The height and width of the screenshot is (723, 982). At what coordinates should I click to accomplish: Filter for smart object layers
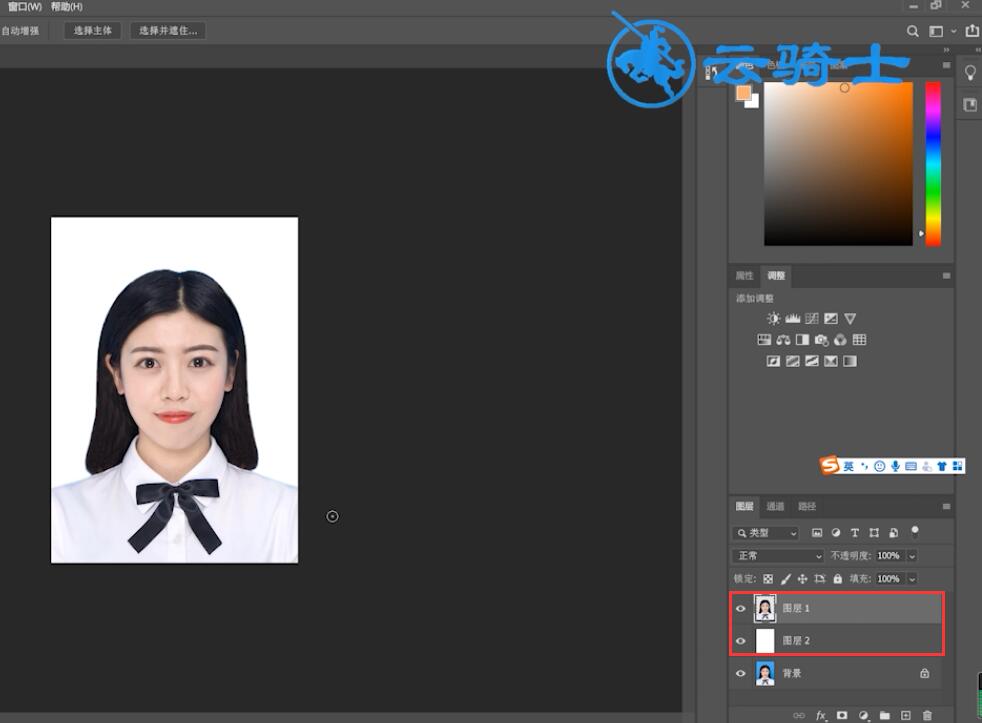(x=894, y=533)
